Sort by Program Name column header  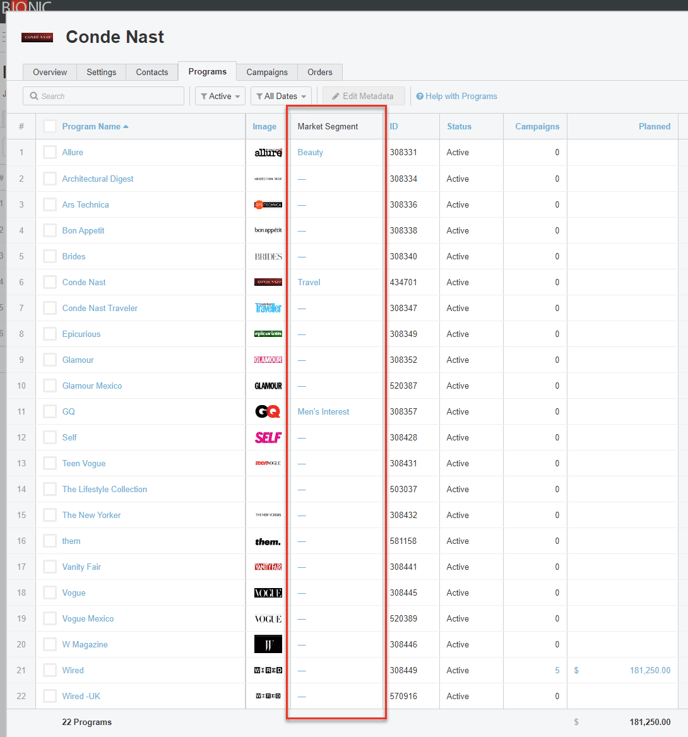(94, 127)
